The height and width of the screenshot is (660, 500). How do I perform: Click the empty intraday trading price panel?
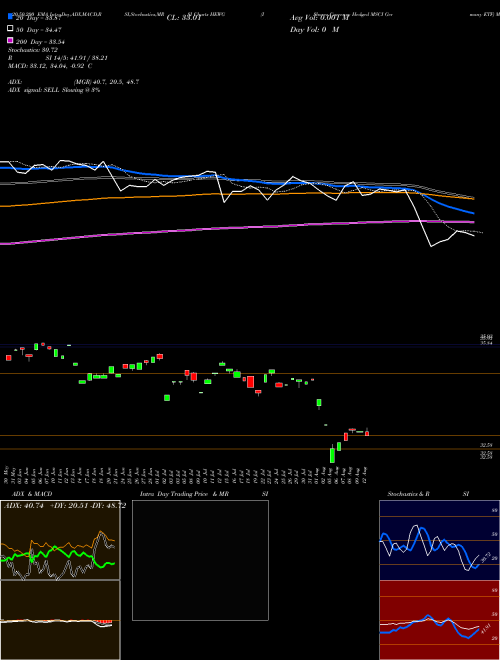tap(200, 560)
